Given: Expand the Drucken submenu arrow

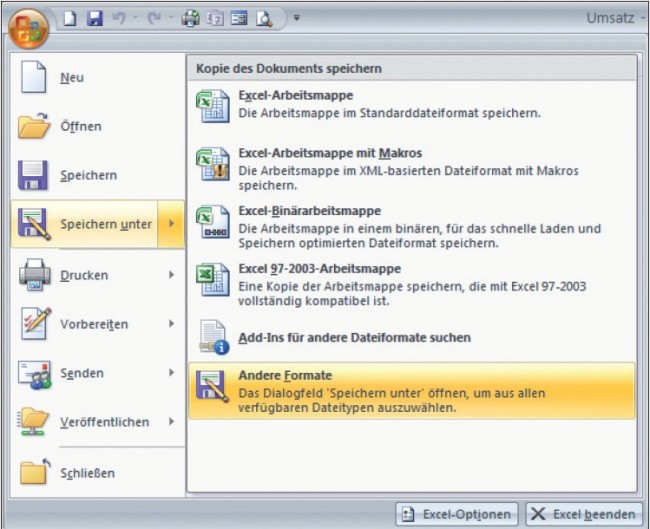Looking at the screenshot, I should click(x=171, y=275).
